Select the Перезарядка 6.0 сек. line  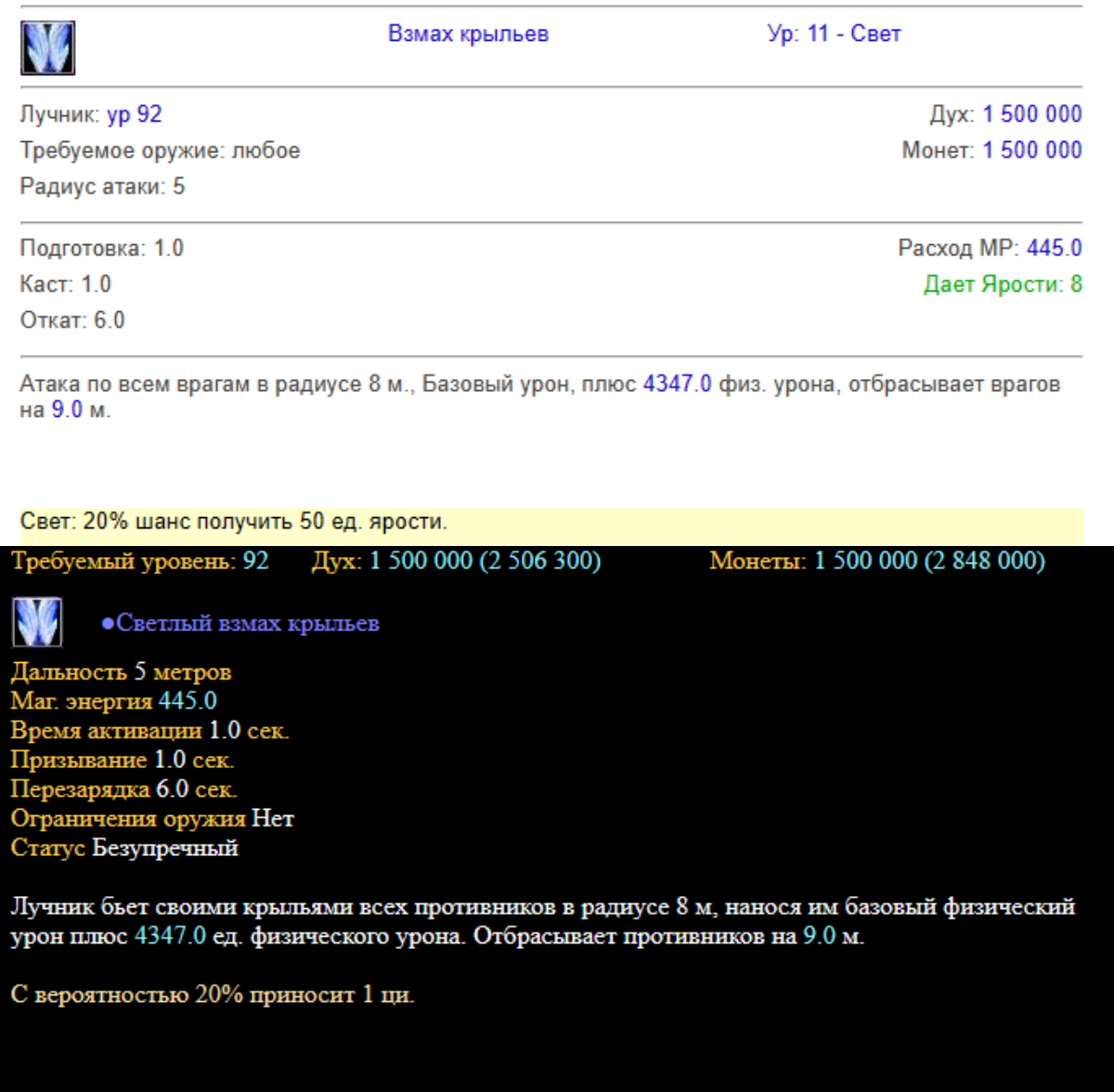click(x=123, y=789)
